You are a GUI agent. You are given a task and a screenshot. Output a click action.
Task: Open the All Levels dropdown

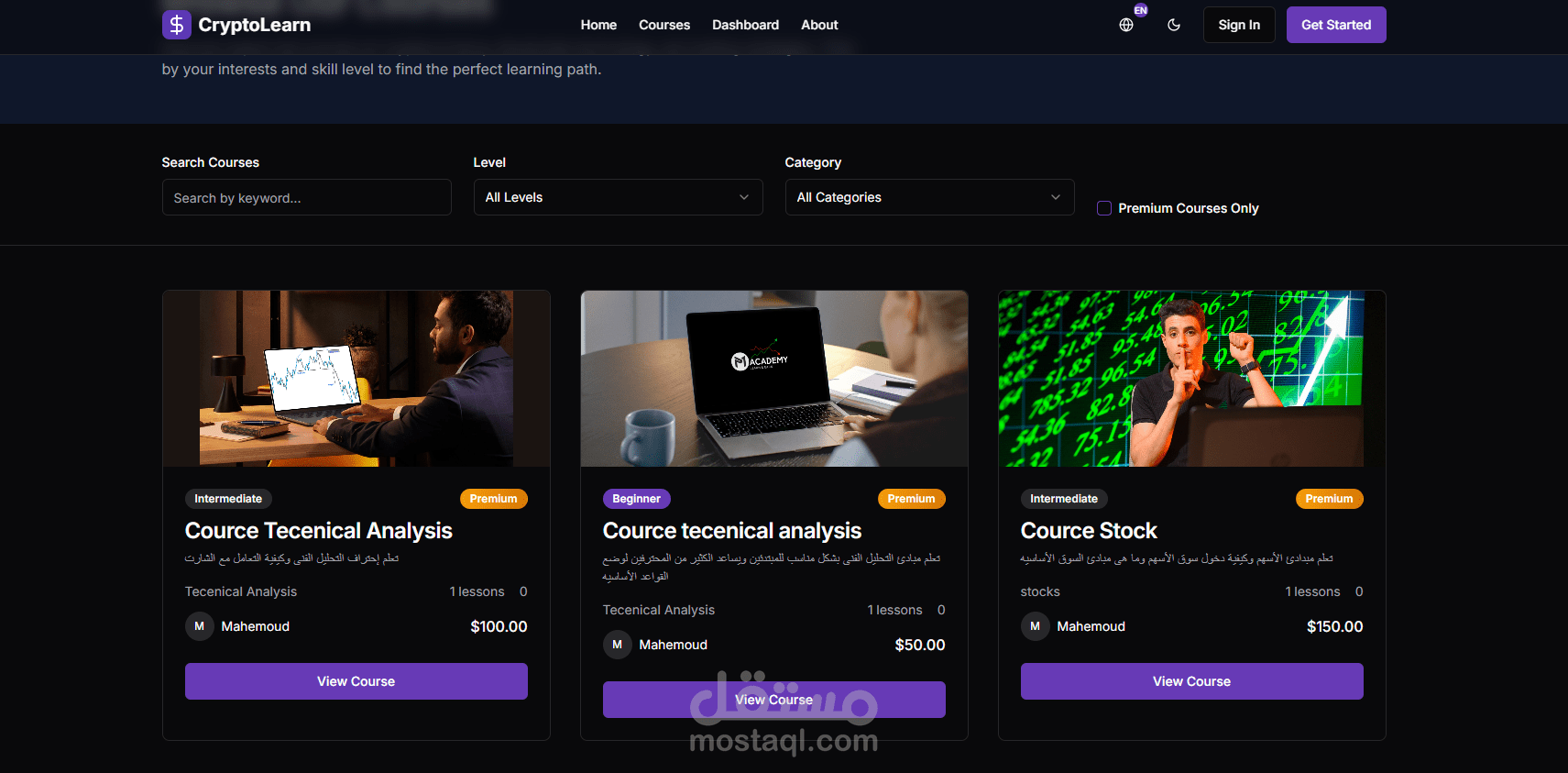pyautogui.click(x=619, y=197)
